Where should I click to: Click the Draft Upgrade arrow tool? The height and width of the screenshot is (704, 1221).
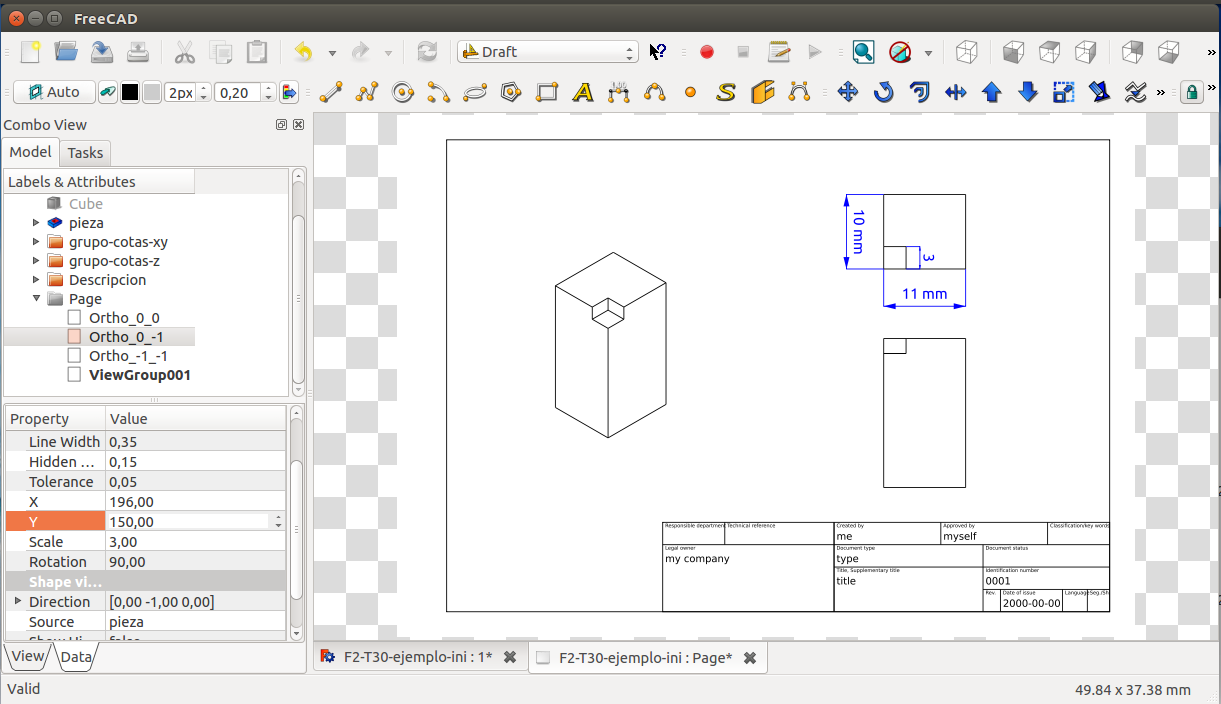[992, 93]
